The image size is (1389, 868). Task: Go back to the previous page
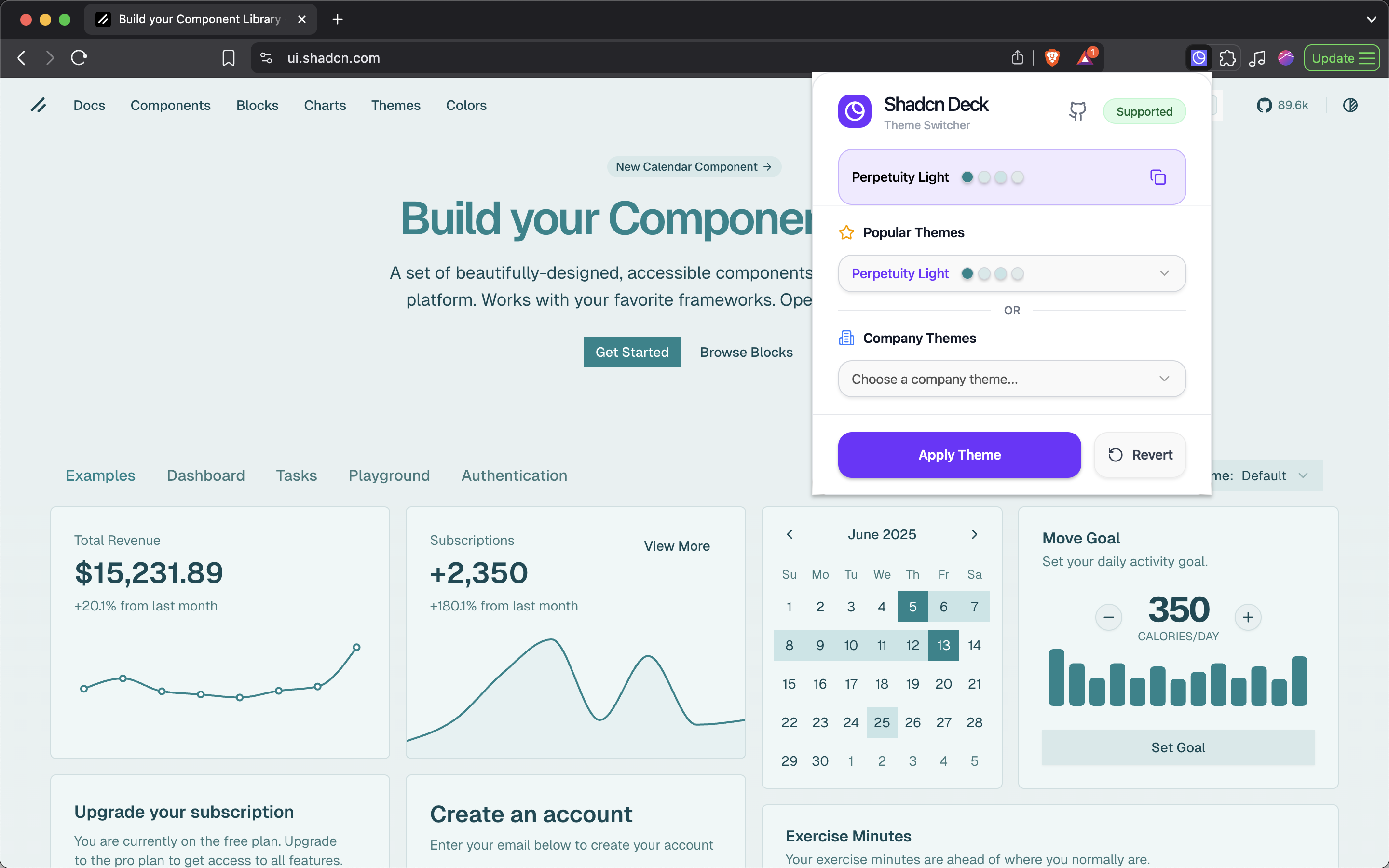click(x=22, y=57)
